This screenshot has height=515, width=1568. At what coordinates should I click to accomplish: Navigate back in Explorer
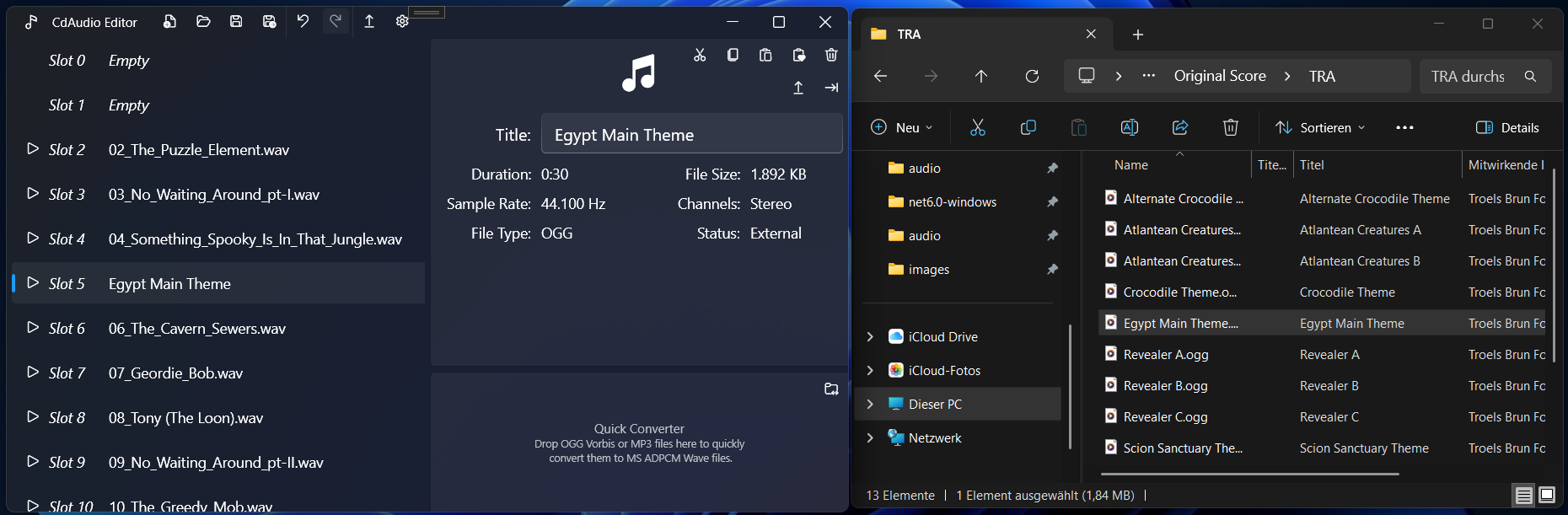pyautogui.click(x=880, y=76)
